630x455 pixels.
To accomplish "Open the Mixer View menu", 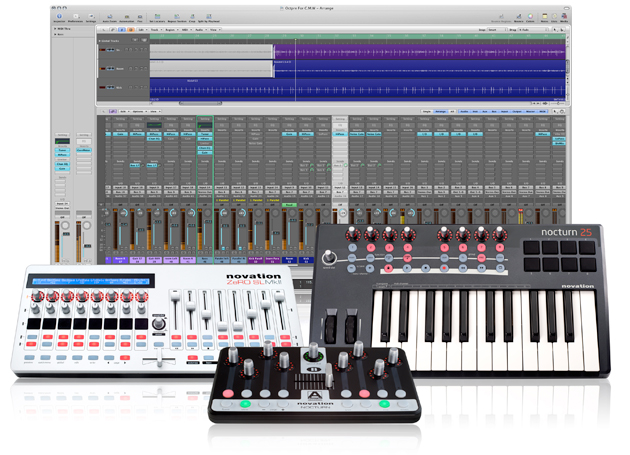I will pyautogui.click(x=155, y=111).
